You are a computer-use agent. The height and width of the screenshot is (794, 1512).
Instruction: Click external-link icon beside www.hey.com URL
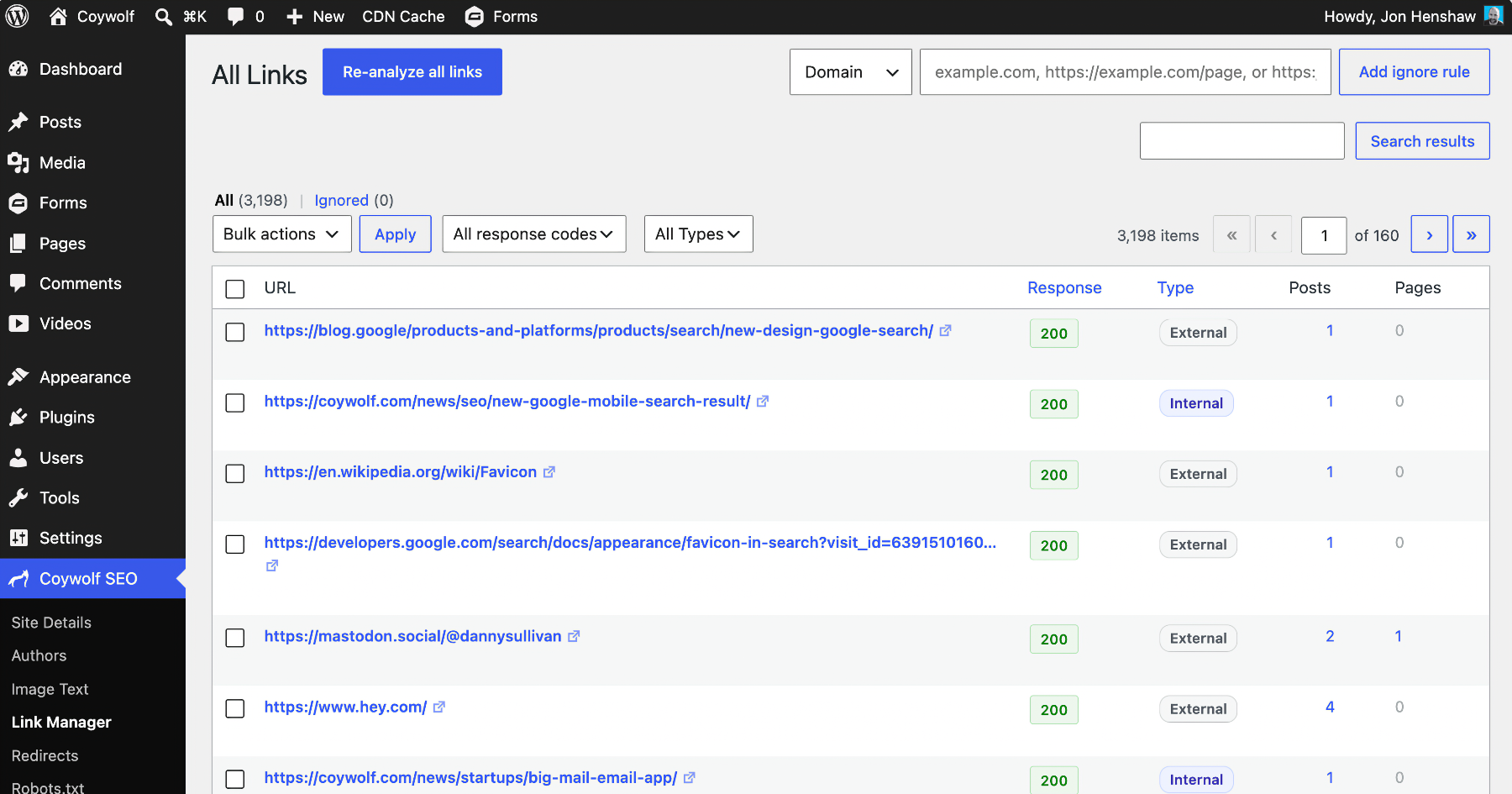click(439, 707)
